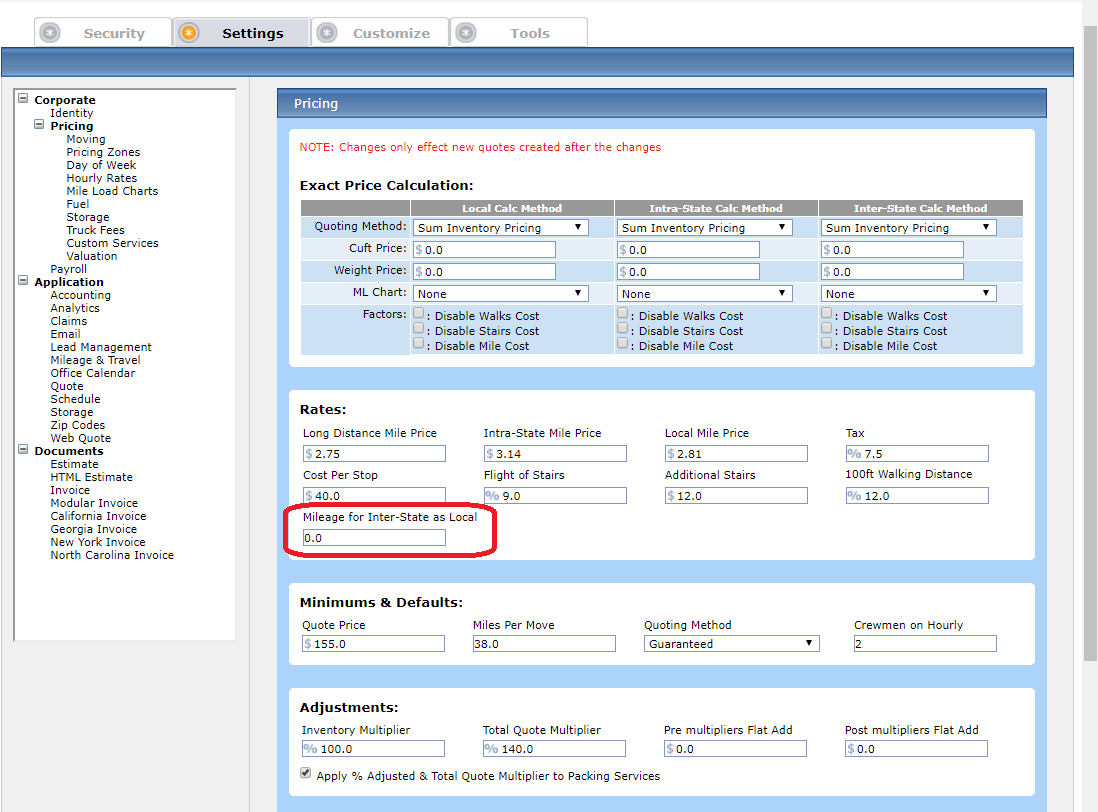Open Inter-State Quoting Method dropdown

[x=908, y=228]
